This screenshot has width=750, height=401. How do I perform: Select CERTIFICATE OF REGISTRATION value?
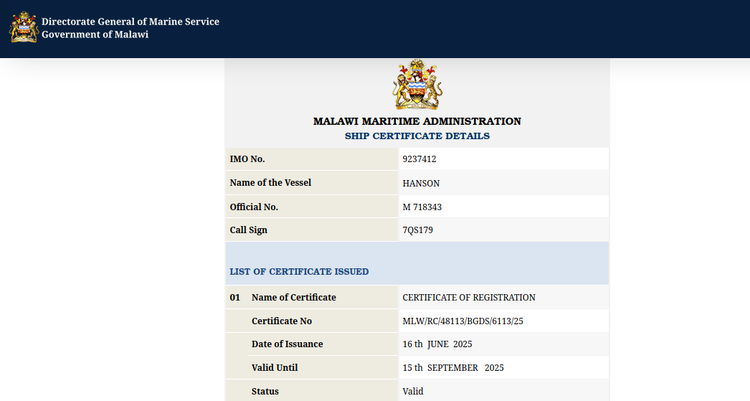tap(469, 297)
